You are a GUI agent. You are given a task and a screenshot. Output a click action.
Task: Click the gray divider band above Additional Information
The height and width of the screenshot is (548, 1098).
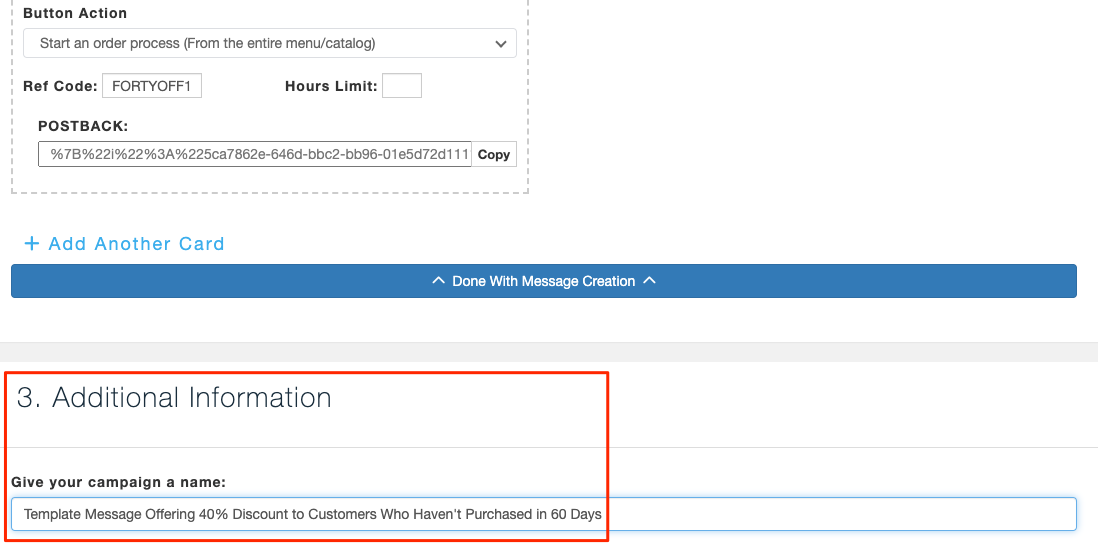pos(549,352)
